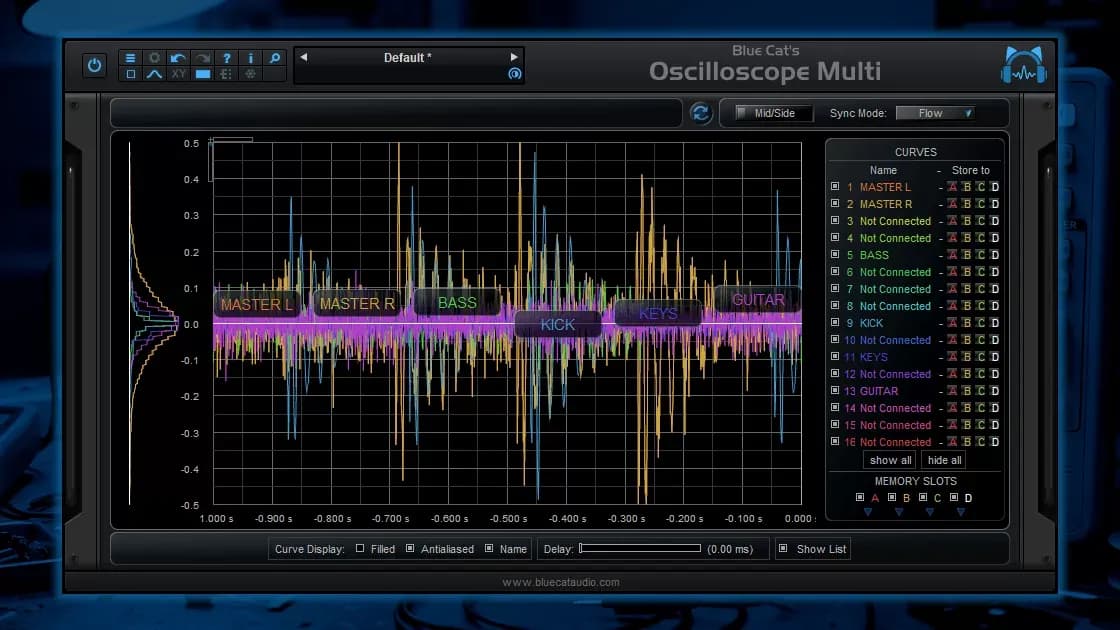Screen dimensions: 1120x630
Task: Click the amplitude histogram display
Action: (x=154, y=324)
